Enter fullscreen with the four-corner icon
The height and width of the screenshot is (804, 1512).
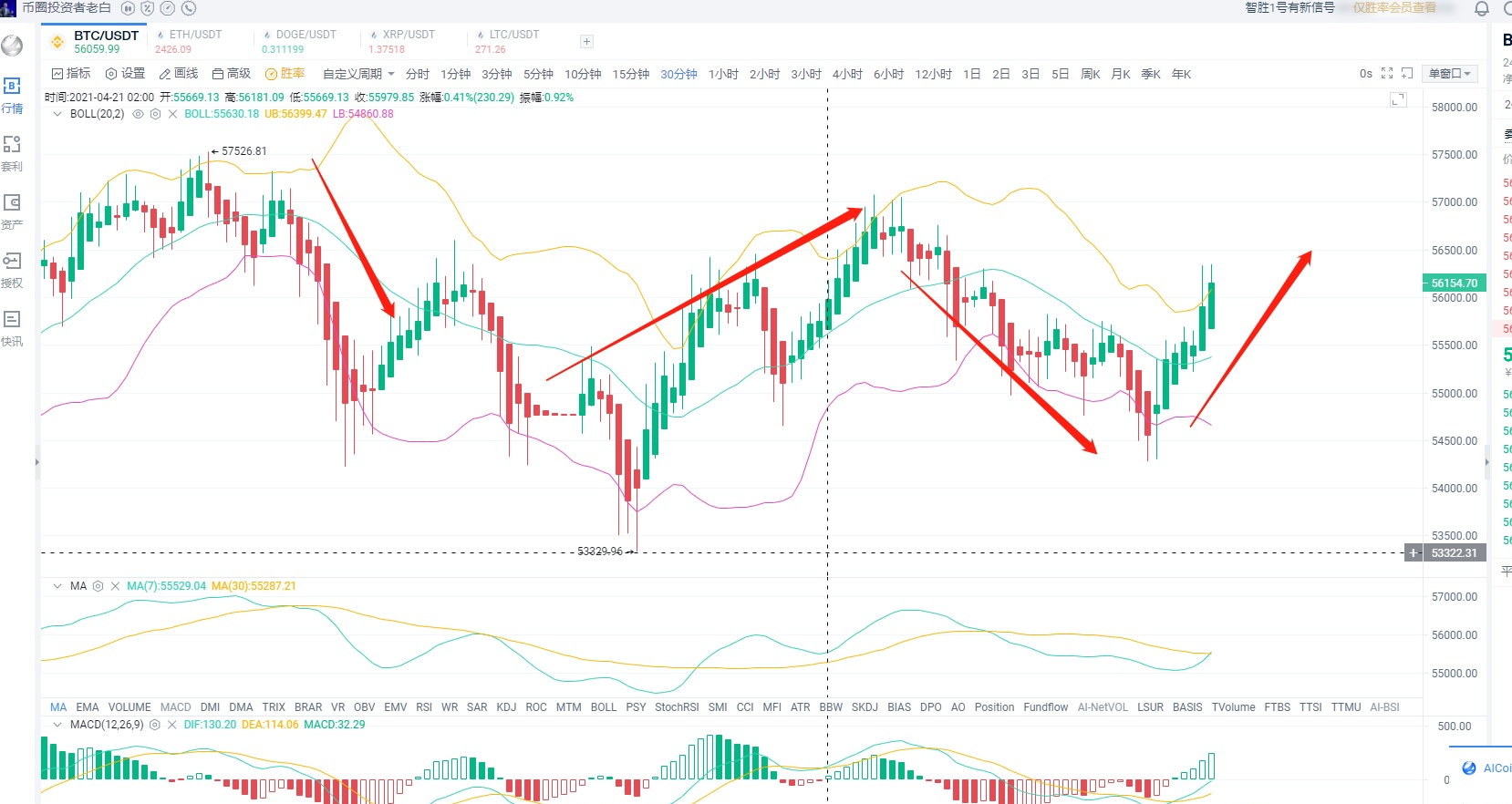(x=1387, y=74)
